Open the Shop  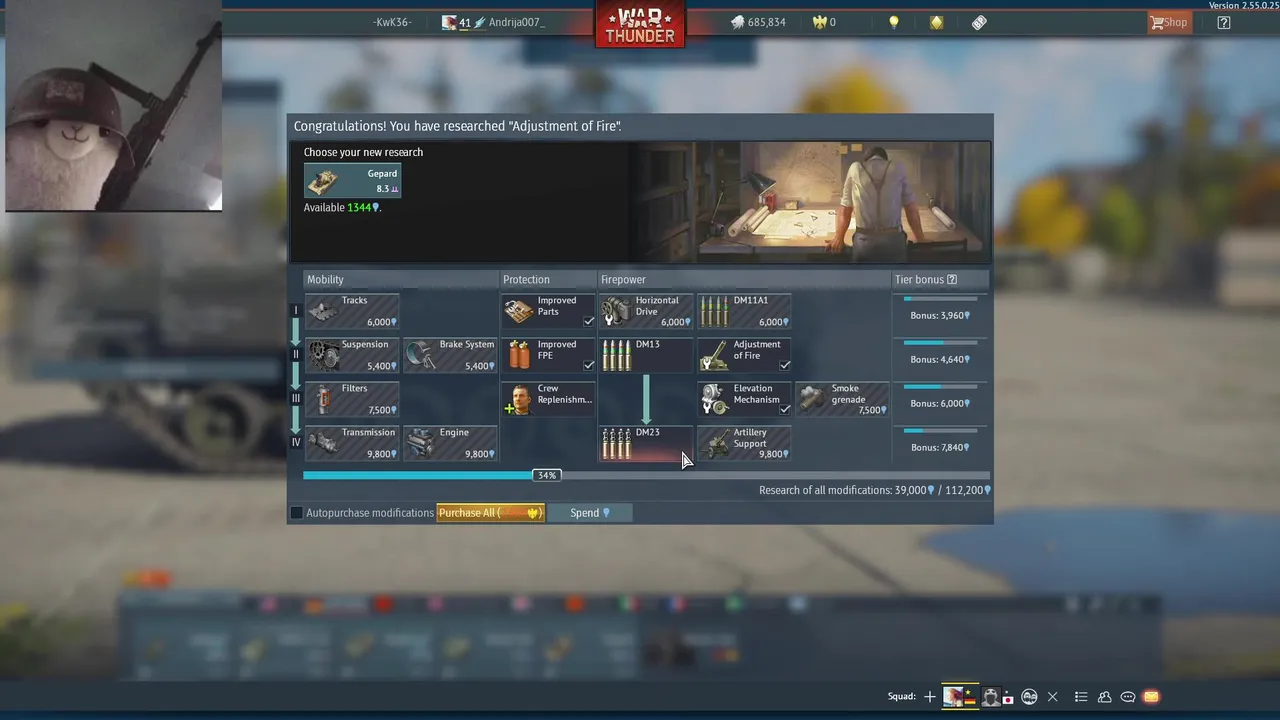1169,22
